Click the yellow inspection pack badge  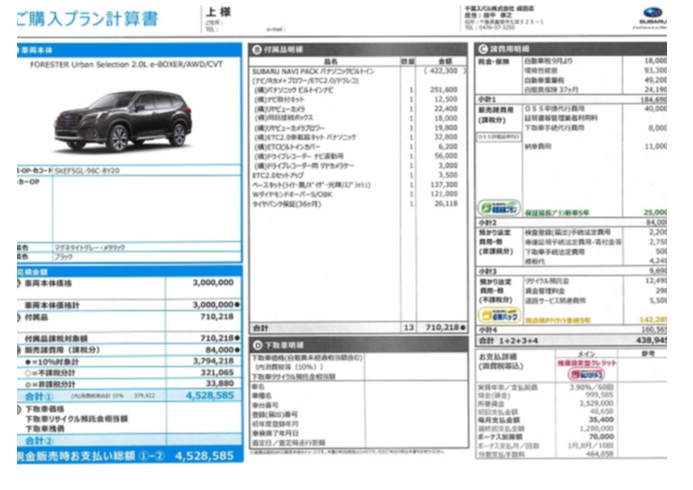tap(499, 315)
